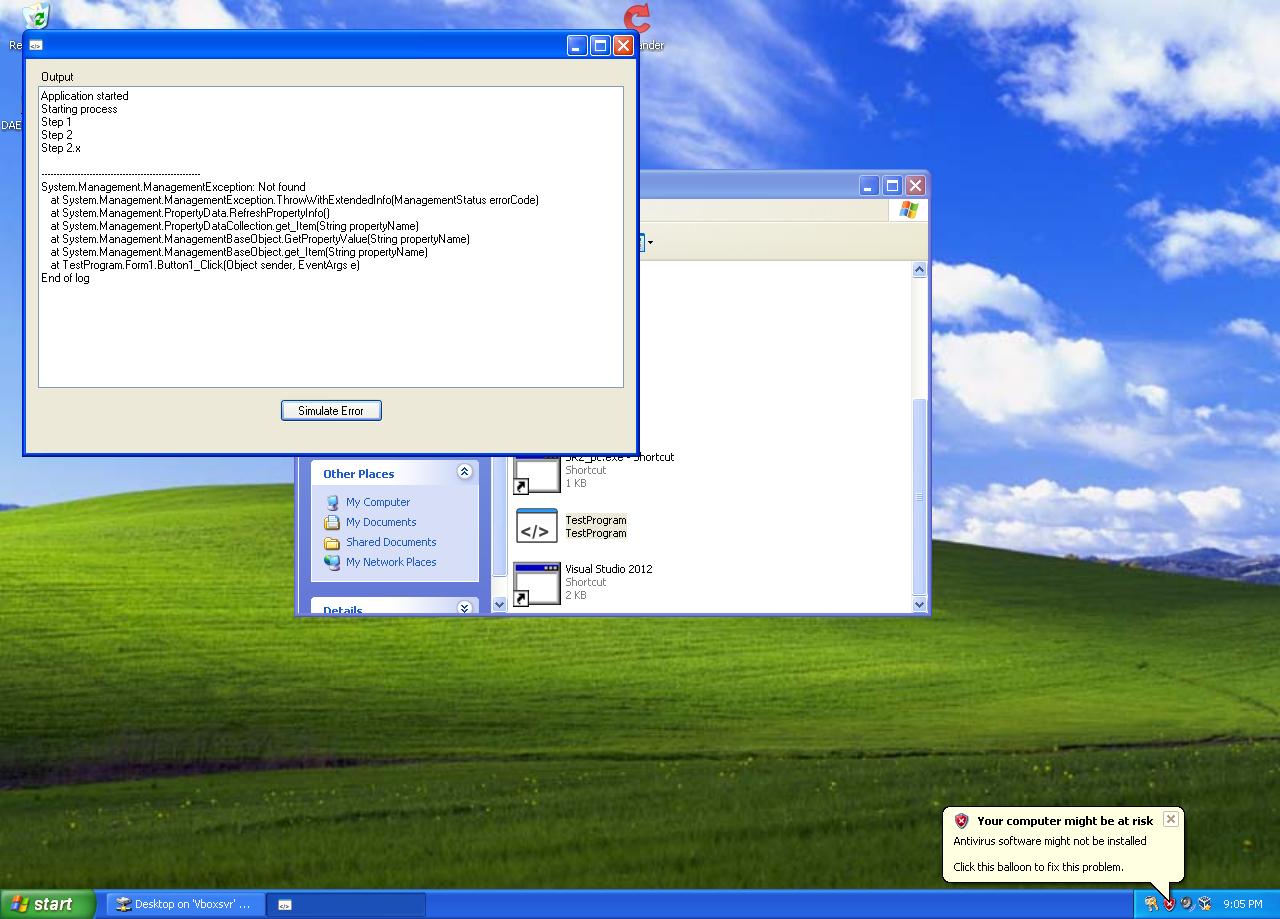The width and height of the screenshot is (1280, 919).
Task: Collapse the Other Places panel
Action: [463, 472]
